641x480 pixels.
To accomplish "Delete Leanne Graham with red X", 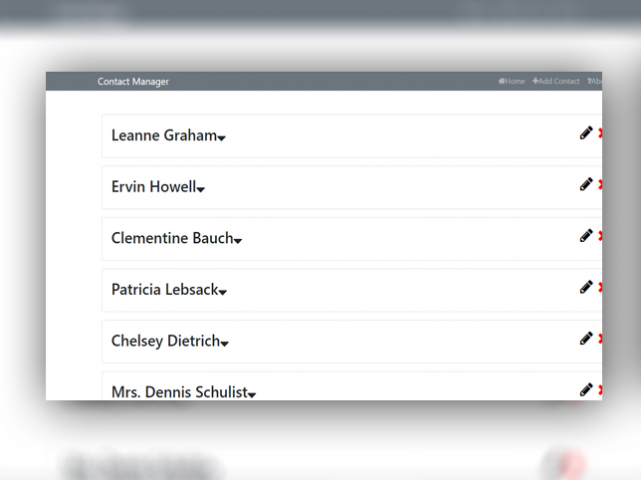I will 600,133.
